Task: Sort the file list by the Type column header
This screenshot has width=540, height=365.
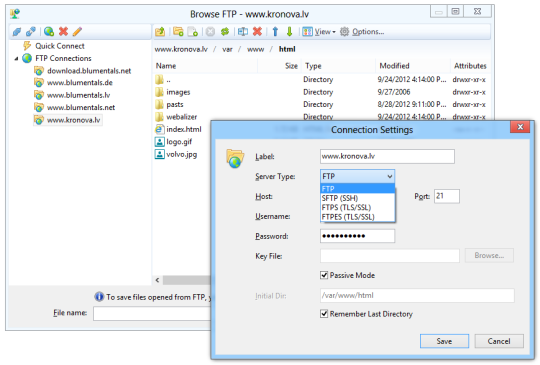Action: [339, 66]
